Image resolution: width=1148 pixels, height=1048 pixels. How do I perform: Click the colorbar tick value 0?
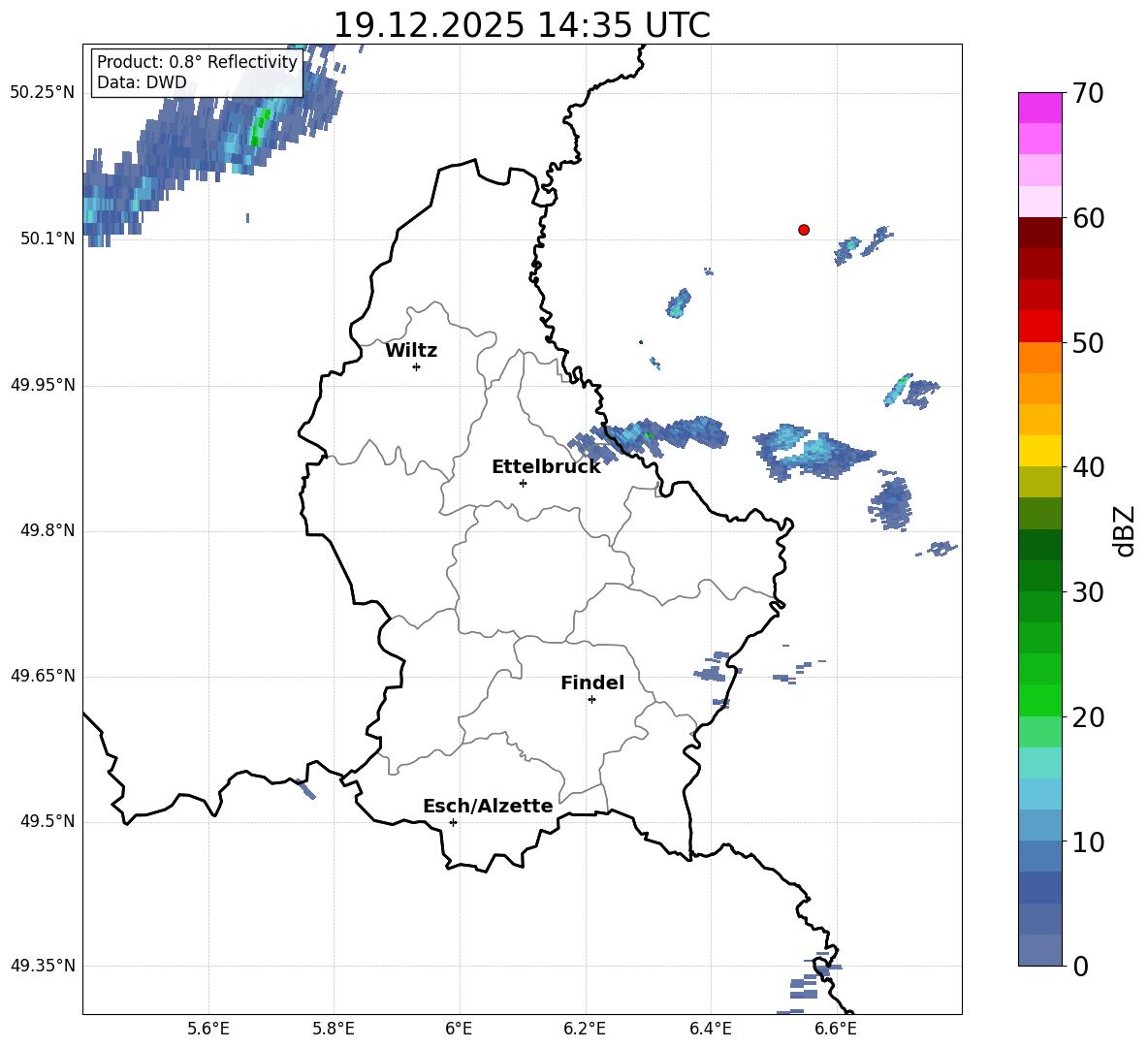[x=1080, y=966]
